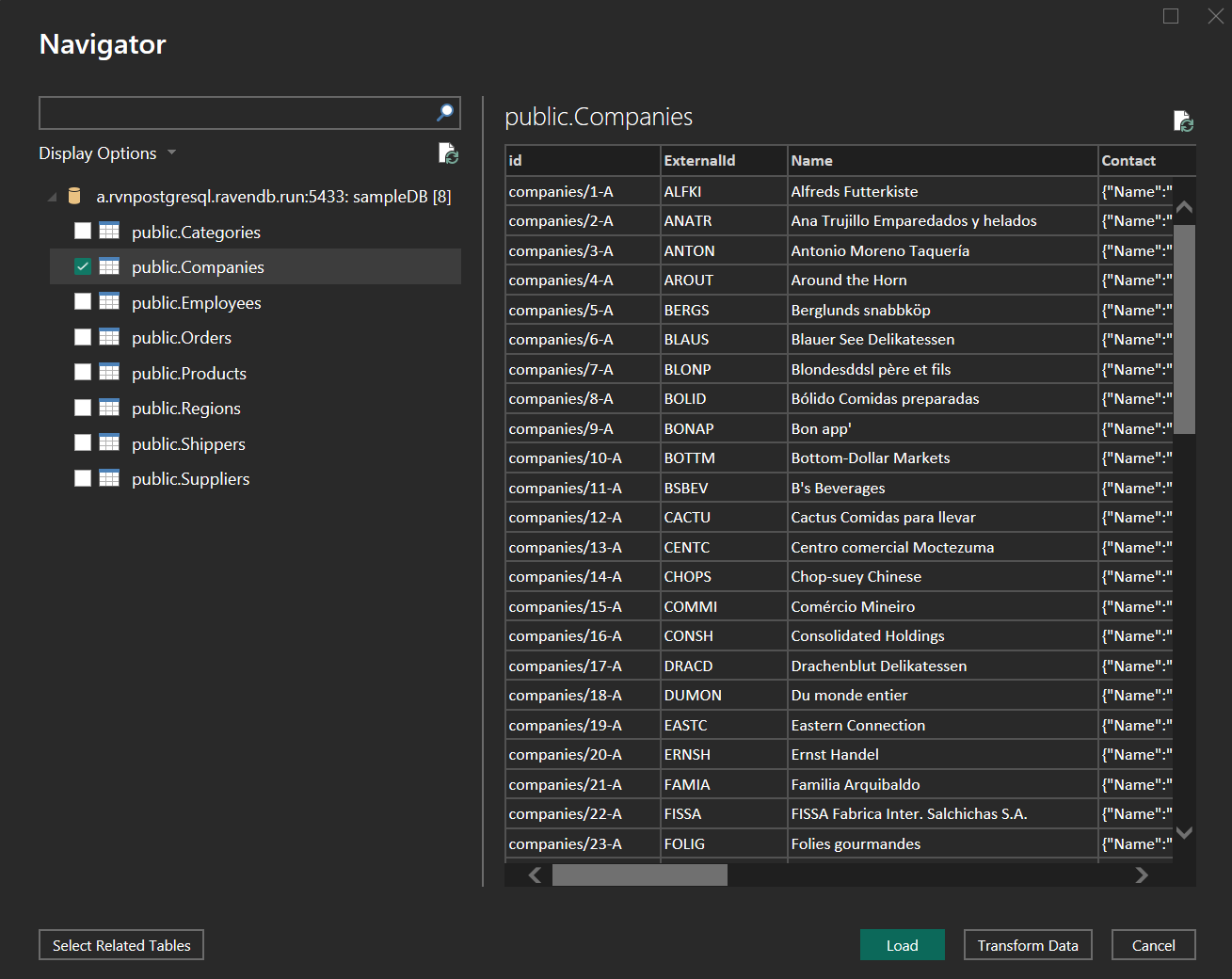Click the public.Companies preview title
This screenshot has width=1232, height=979.
click(599, 117)
